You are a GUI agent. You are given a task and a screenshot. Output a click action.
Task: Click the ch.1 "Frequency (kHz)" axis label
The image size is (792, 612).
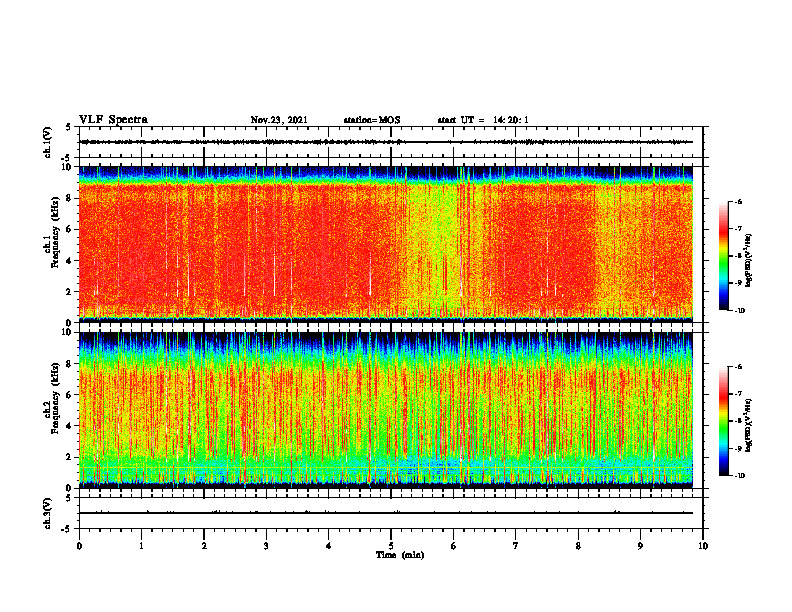point(56,232)
